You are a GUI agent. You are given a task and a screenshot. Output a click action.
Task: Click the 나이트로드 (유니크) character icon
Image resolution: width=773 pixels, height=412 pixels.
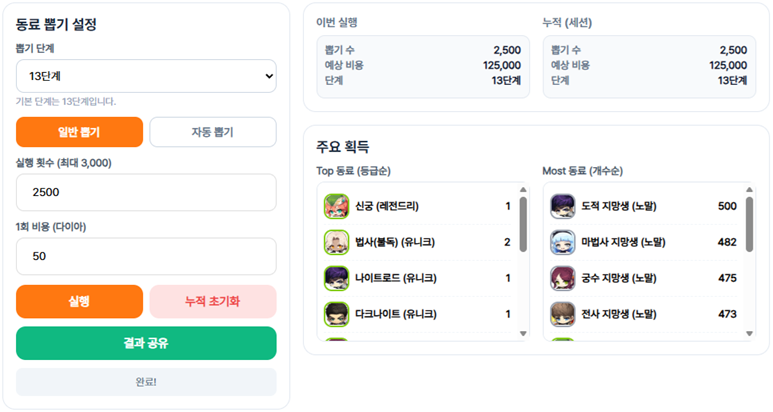tap(336, 278)
